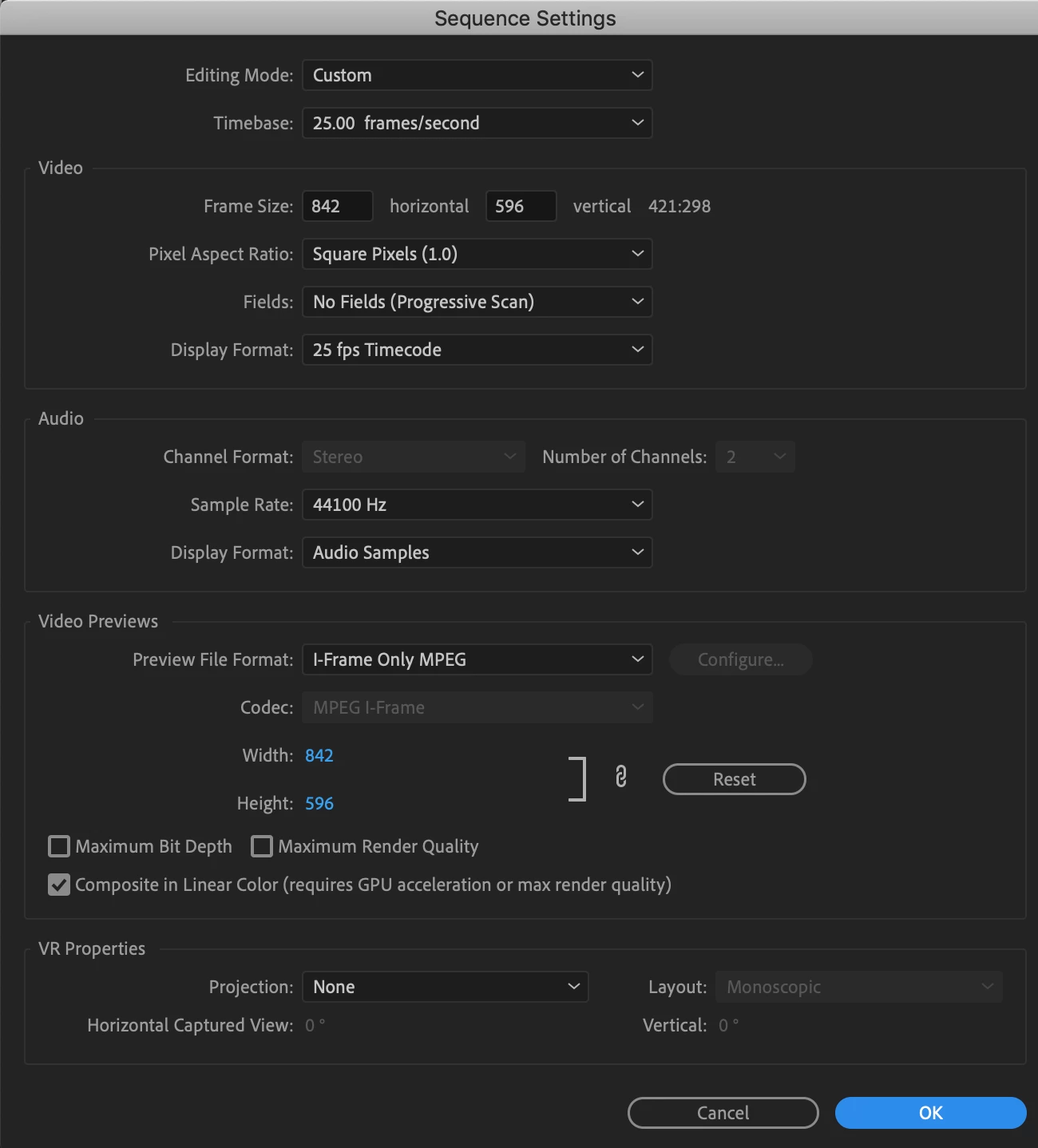Click the VR Properties section heading
Viewport: 1038px width, 1148px height.
(92, 948)
